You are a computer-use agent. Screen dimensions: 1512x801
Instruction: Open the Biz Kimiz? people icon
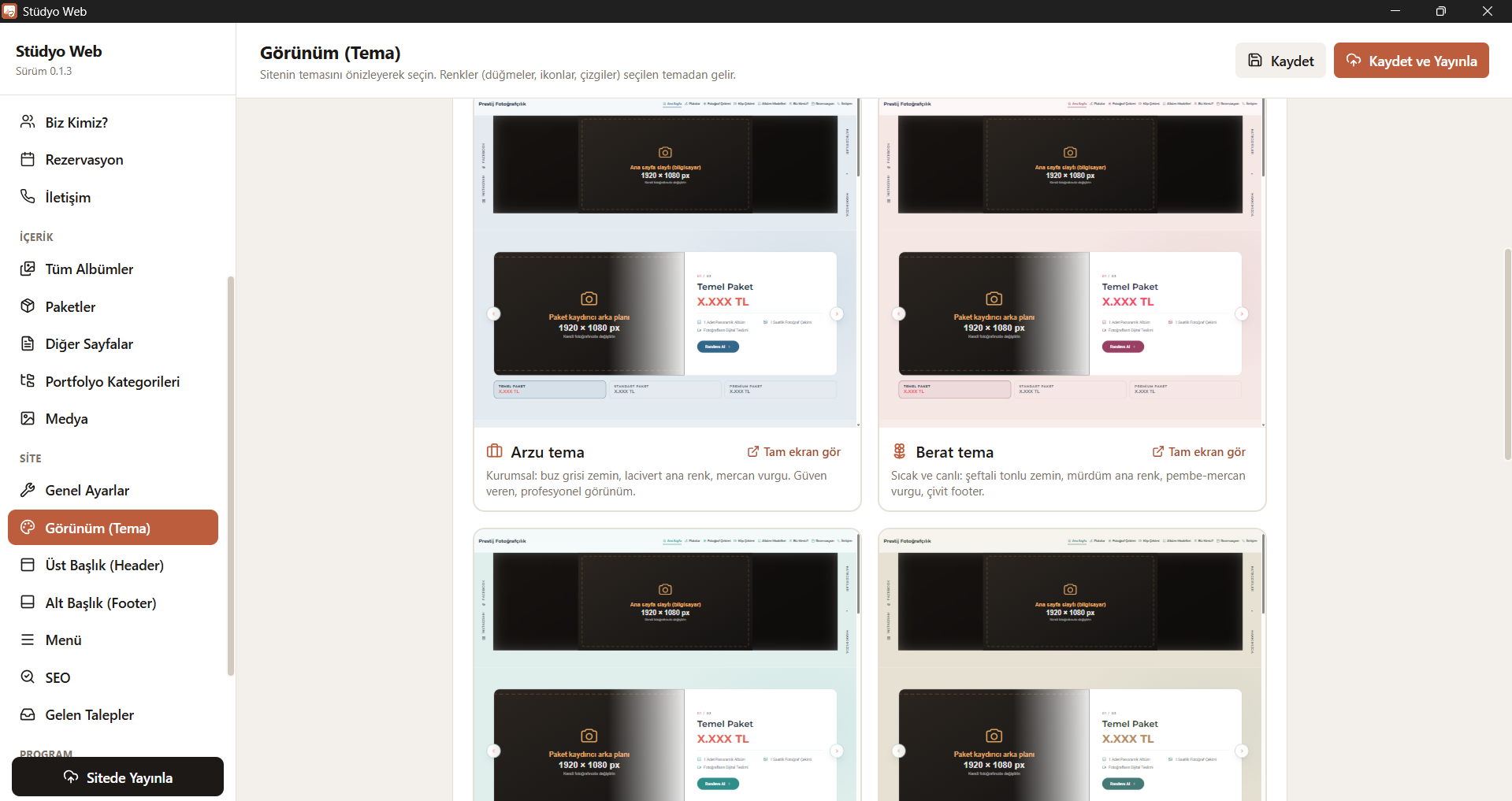[x=28, y=122]
